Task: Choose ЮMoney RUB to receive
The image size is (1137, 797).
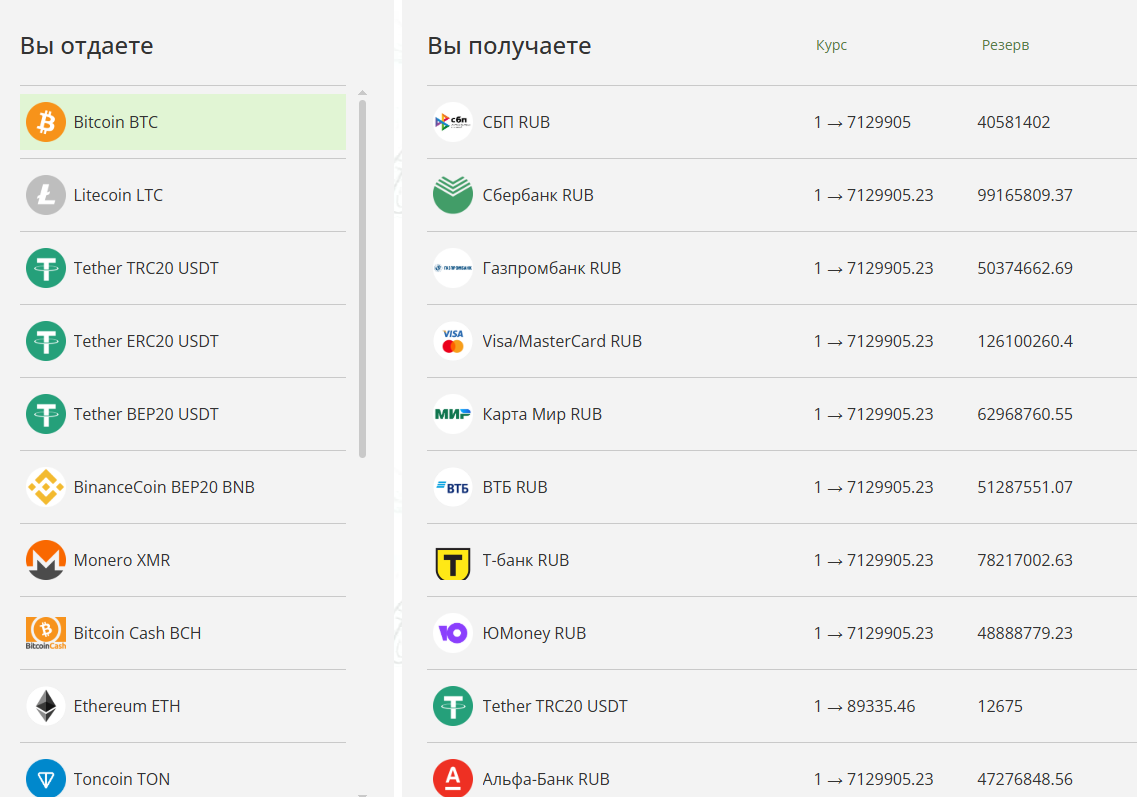Action: tap(782, 633)
